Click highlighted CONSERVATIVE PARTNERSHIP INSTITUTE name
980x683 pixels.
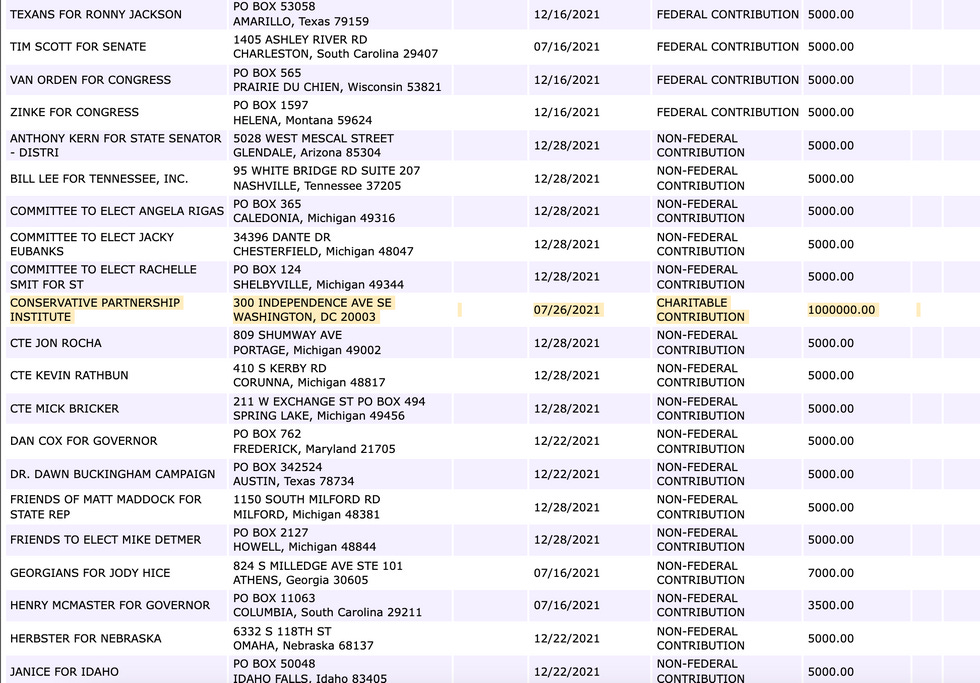click(95, 310)
